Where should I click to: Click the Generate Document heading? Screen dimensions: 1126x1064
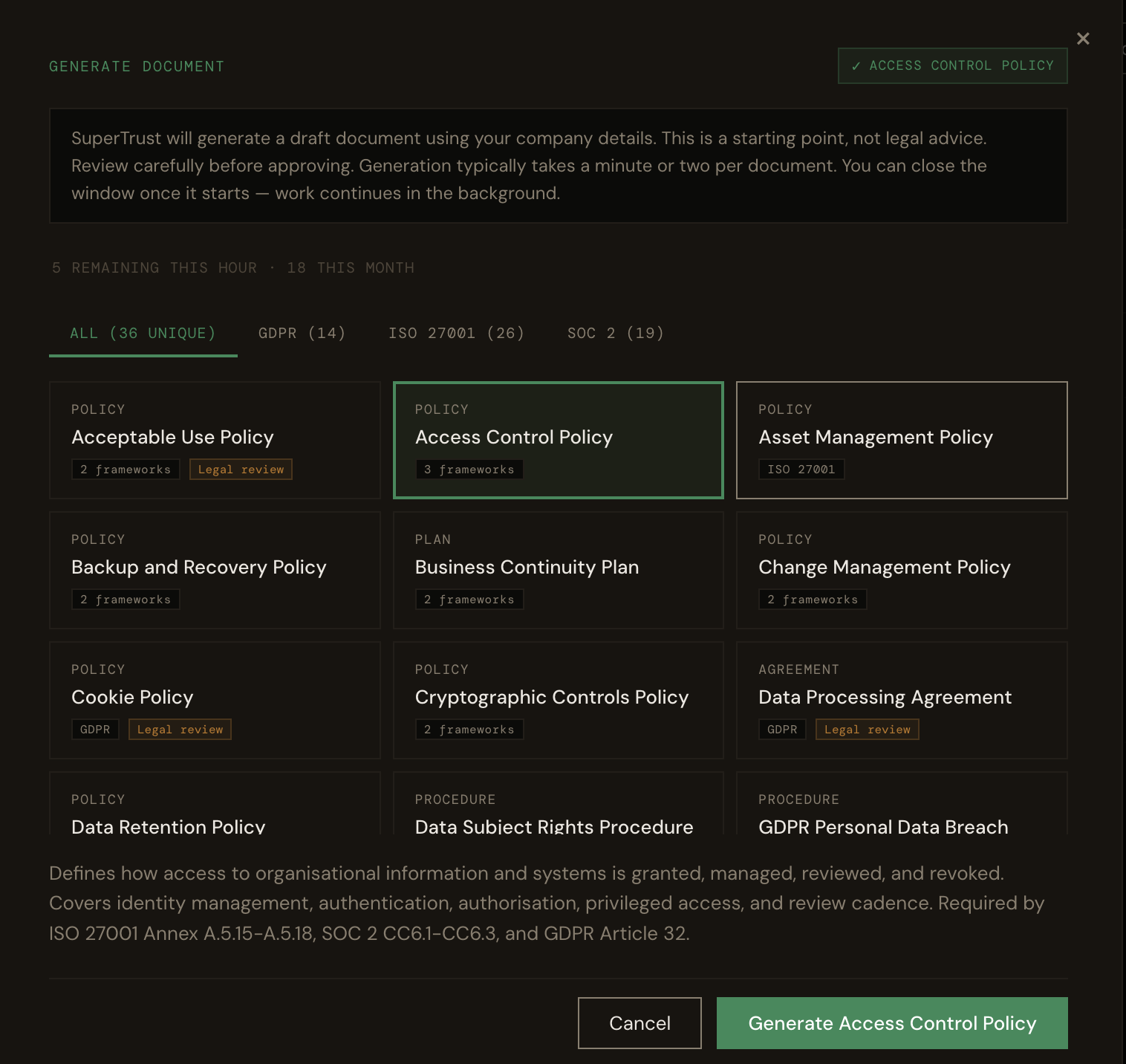click(x=137, y=67)
